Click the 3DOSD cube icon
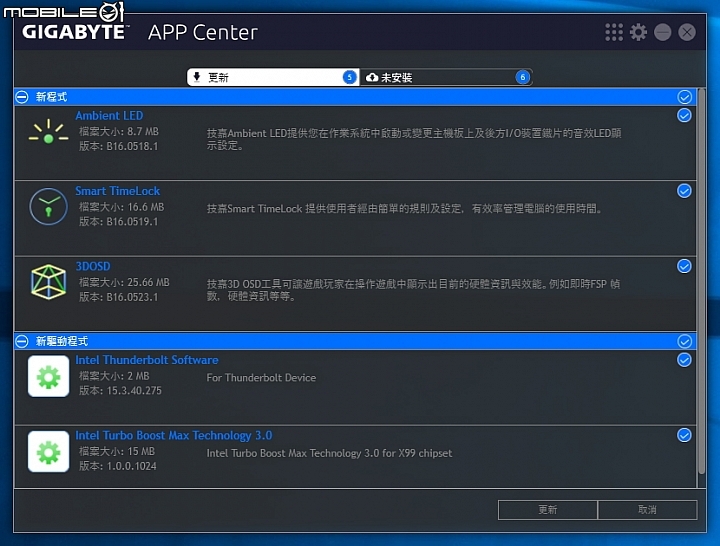The image size is (720, 546). pyautogui.click(x=48, y=281)
